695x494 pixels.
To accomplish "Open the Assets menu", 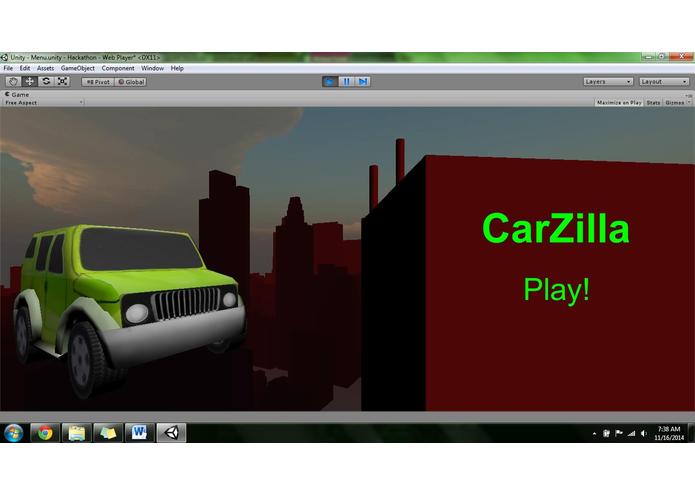I will [x=45, y=68].
